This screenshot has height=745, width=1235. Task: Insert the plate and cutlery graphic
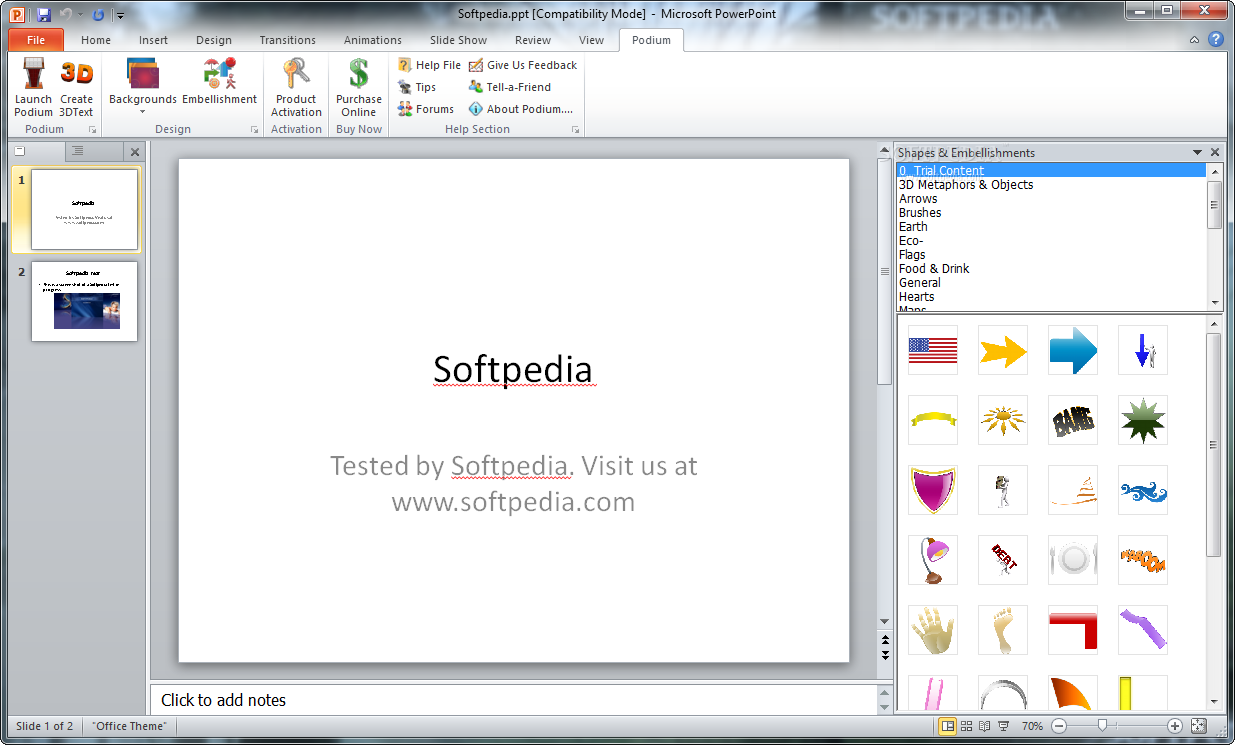tap(1073, 560)
